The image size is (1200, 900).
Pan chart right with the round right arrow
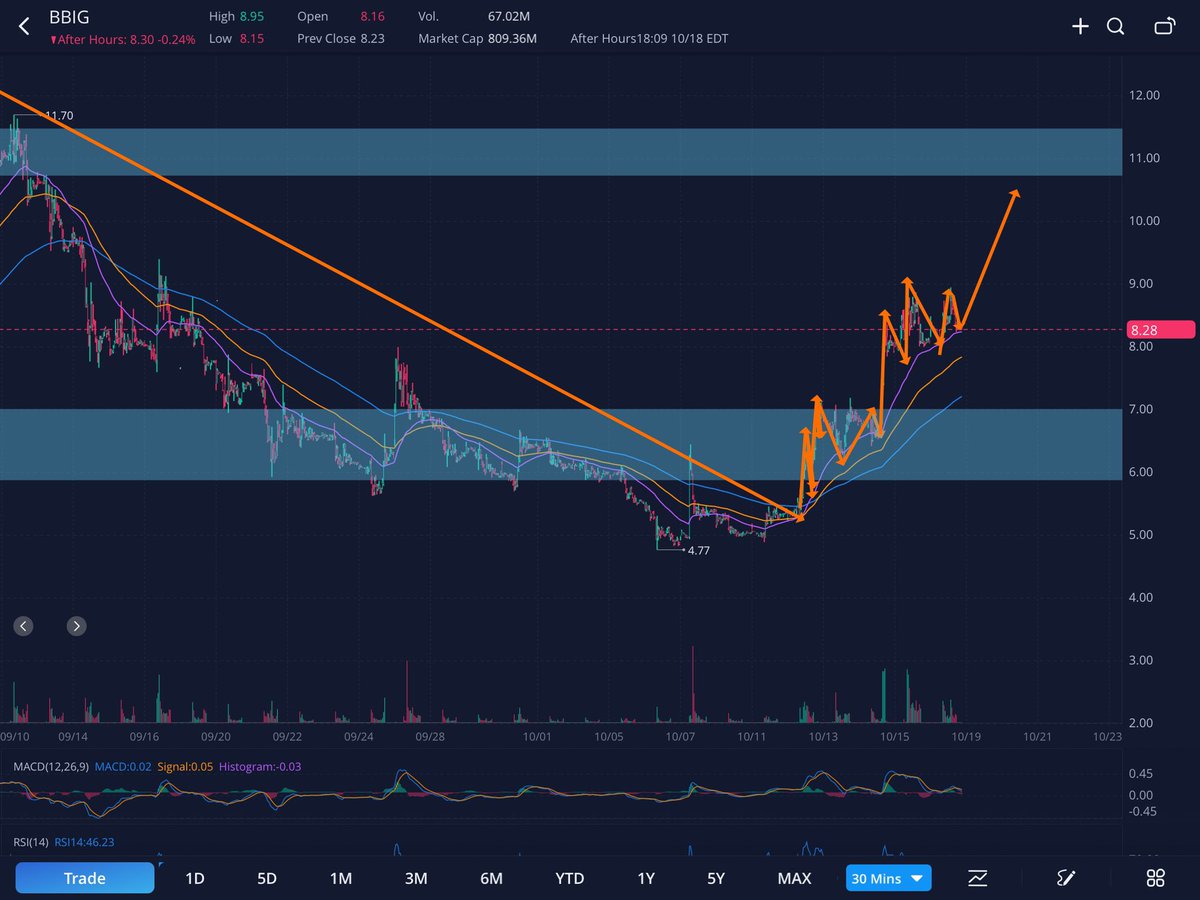coord(76,627)
